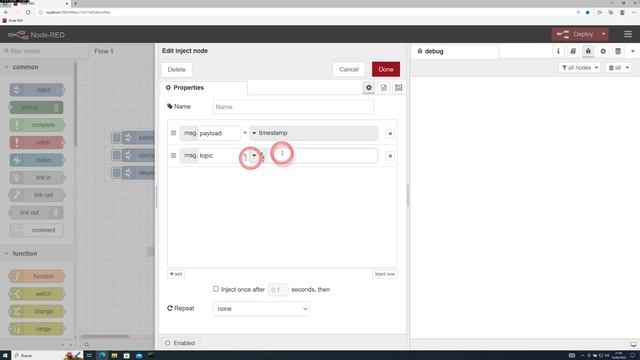This screenshot has width=640, height=360.
Task: Open Task View on the taskbar
Action: point(89,356)
